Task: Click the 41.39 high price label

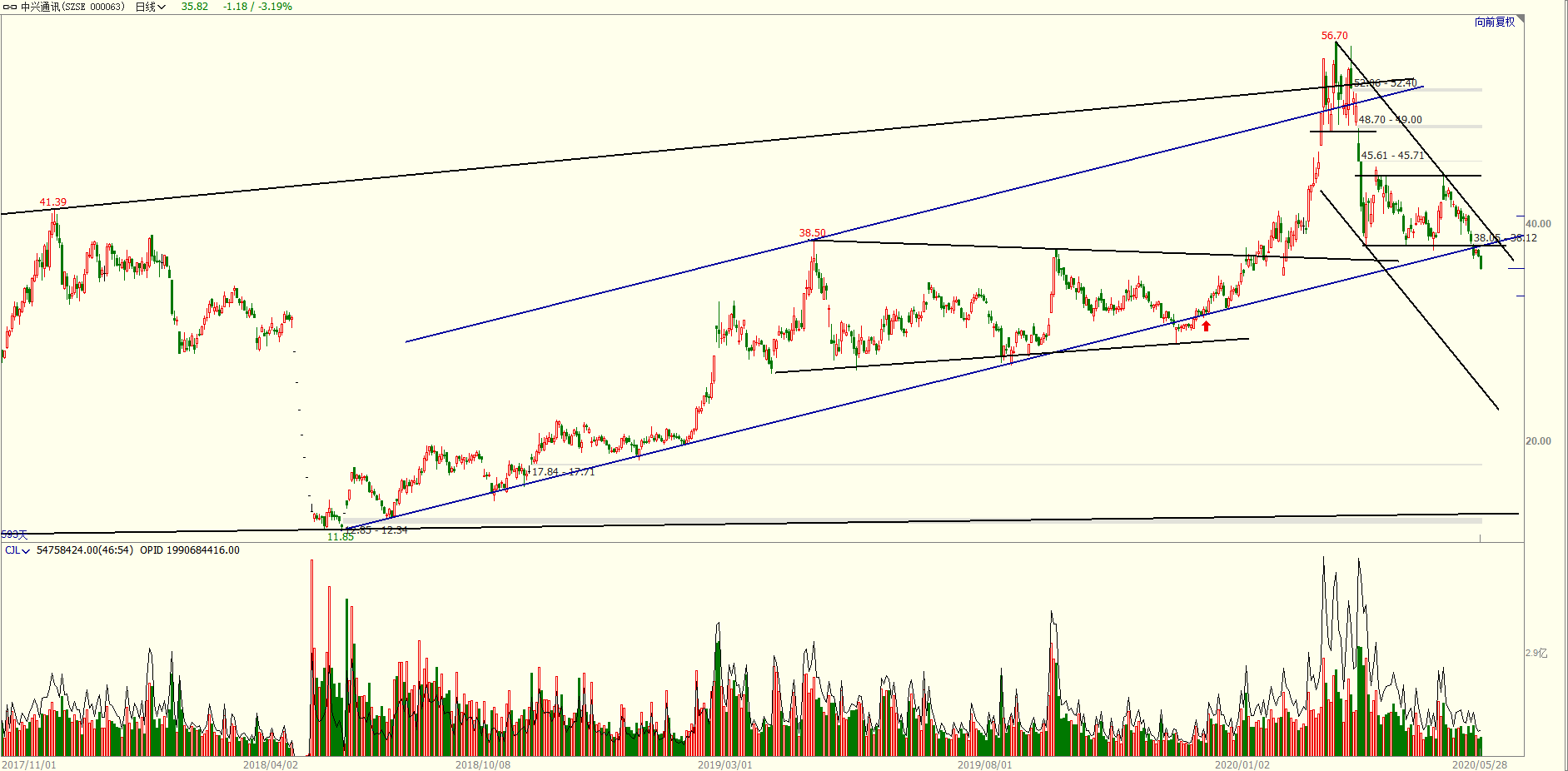Action: [53, 202]
